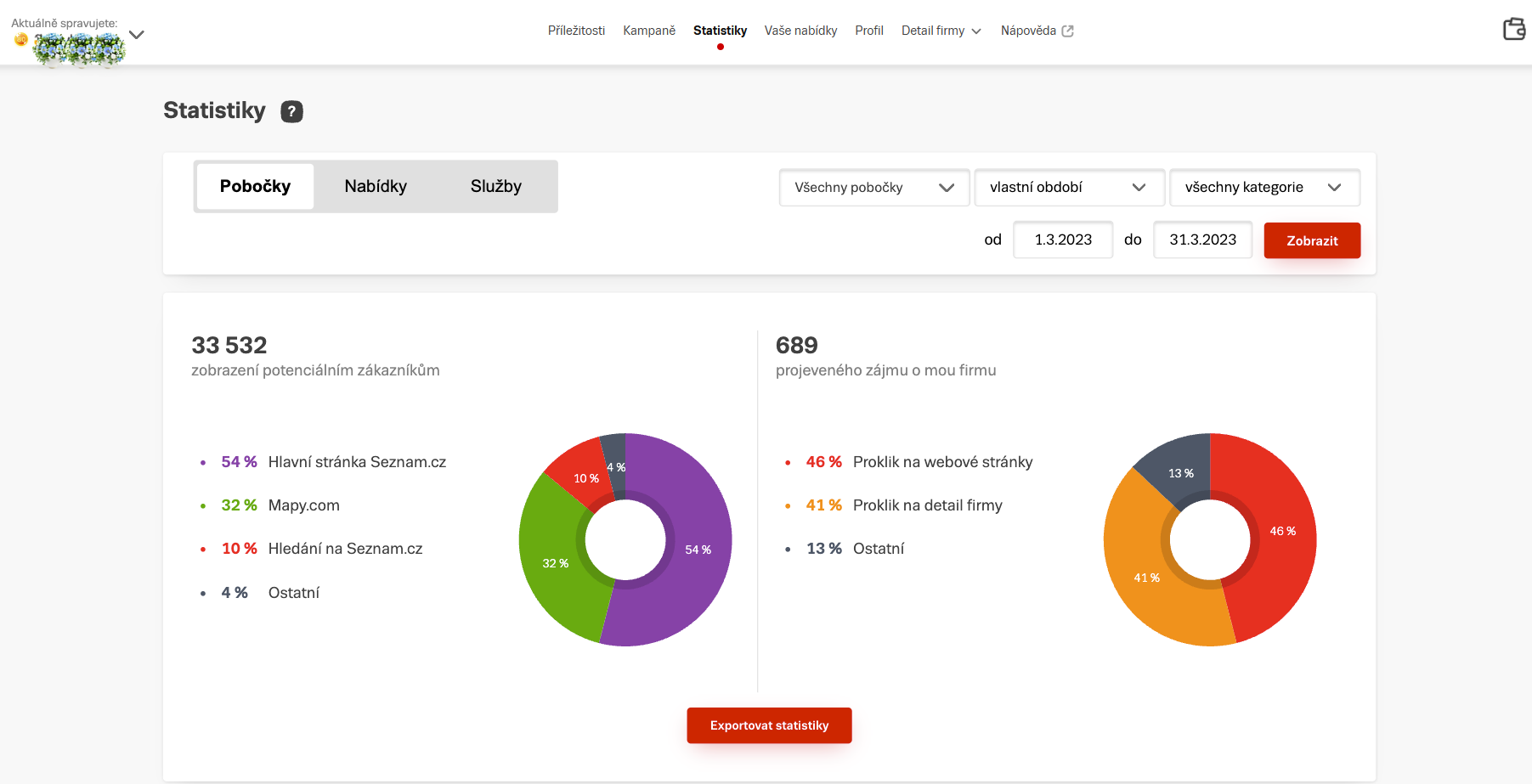Click the Exportovat statistiky button
Image resolution: width=1532 pixels, height=784 pixels.
pyautogui.click(x=769, y=725)
